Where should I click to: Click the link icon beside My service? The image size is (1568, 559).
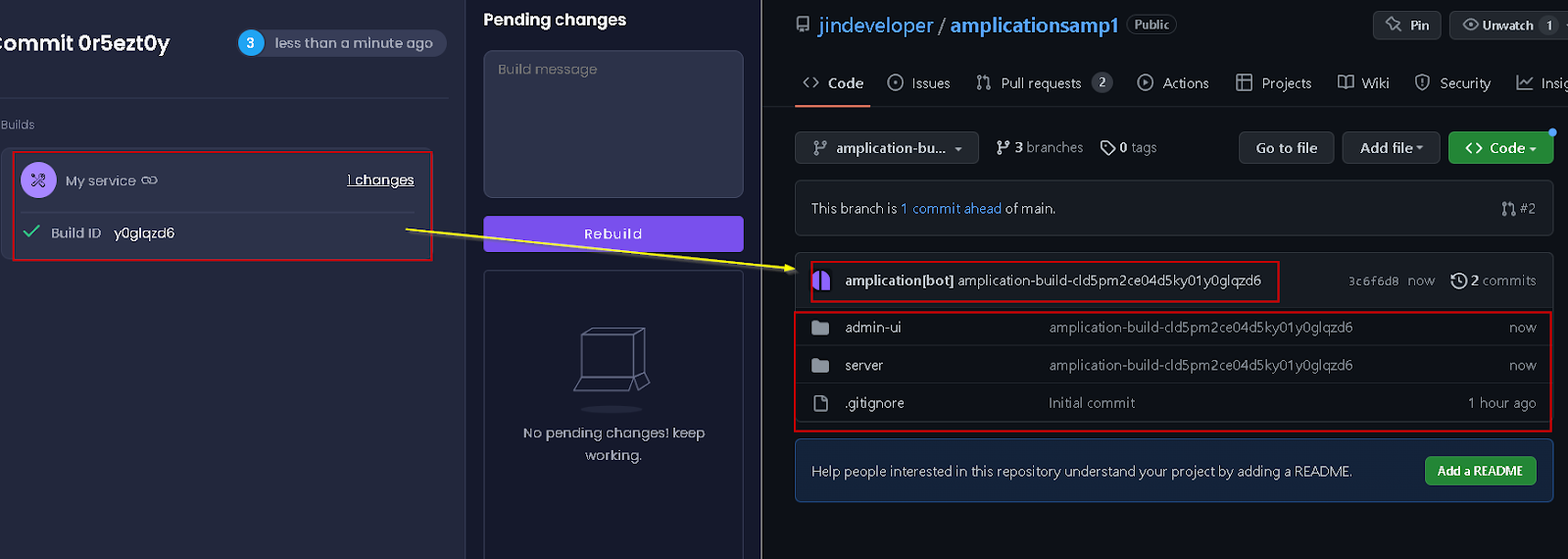tap(149, 180)
